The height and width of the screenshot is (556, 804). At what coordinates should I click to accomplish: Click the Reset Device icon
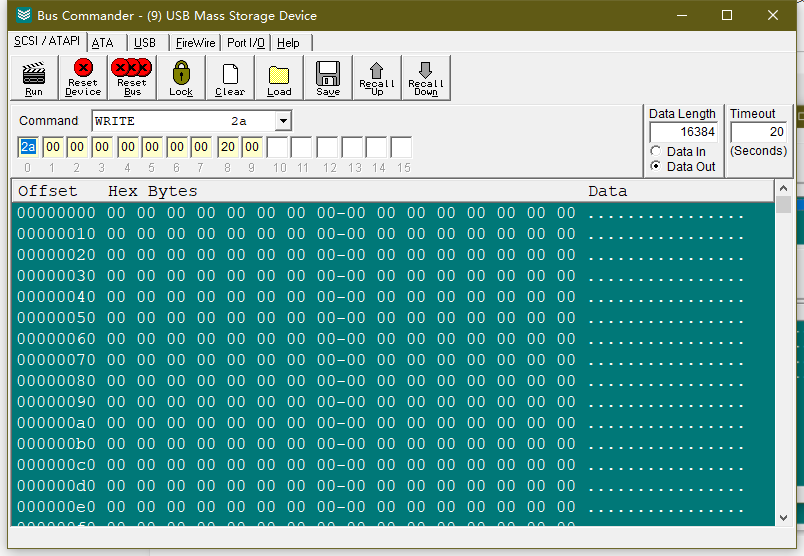[83, 68]
